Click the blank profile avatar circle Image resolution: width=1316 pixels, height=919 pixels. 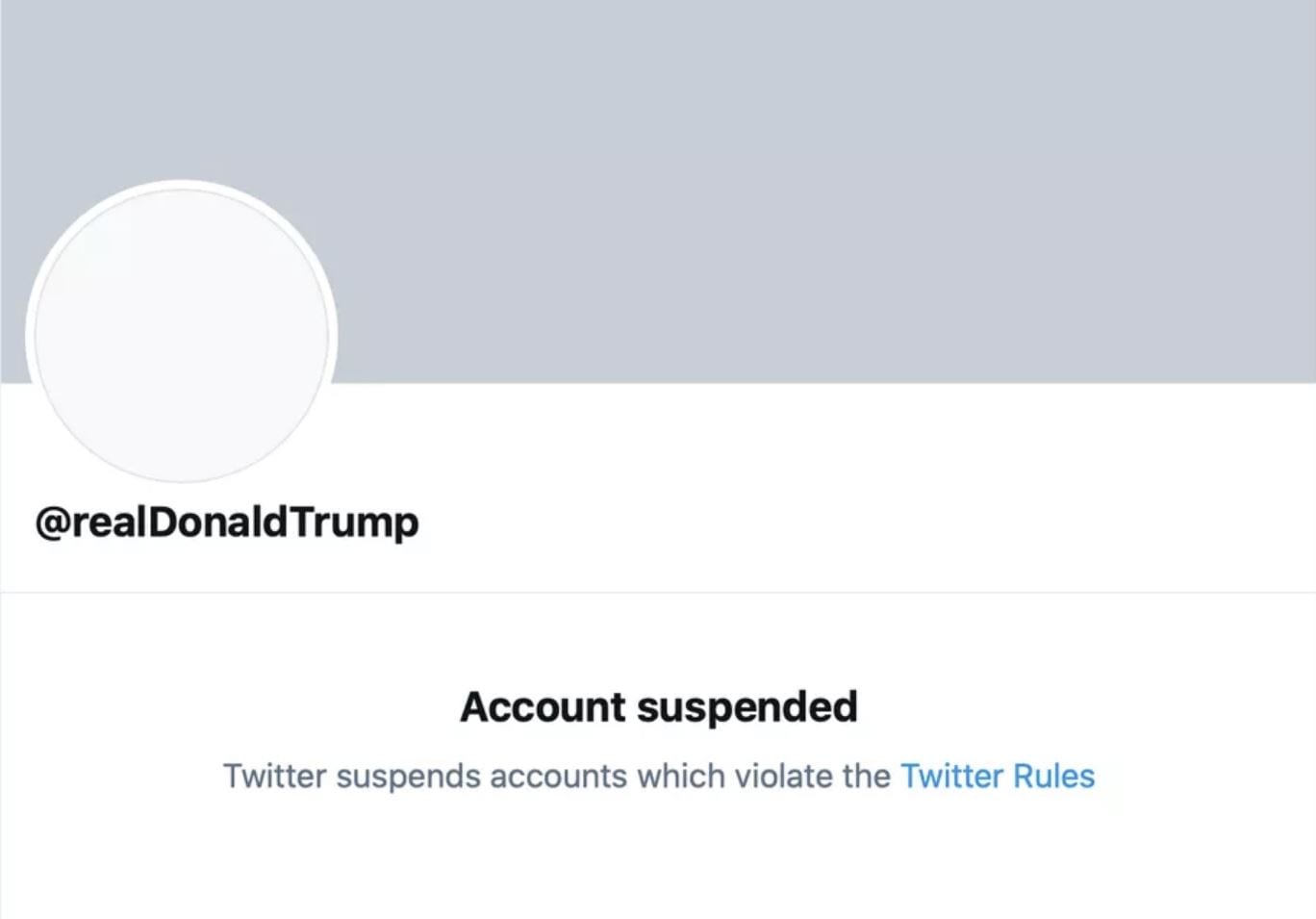point(181,335)
